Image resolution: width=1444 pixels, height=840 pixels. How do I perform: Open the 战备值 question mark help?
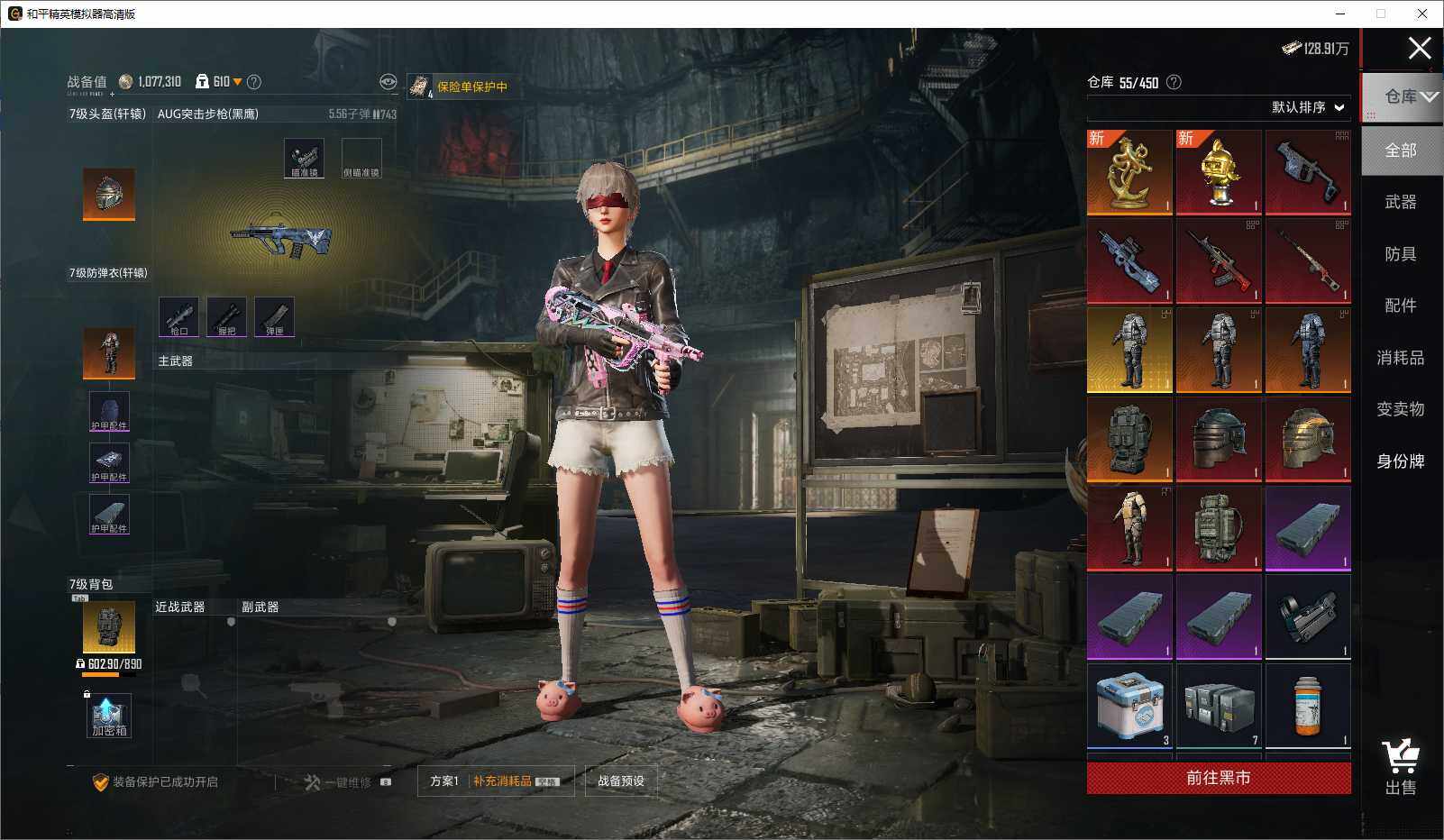(254, 82)
